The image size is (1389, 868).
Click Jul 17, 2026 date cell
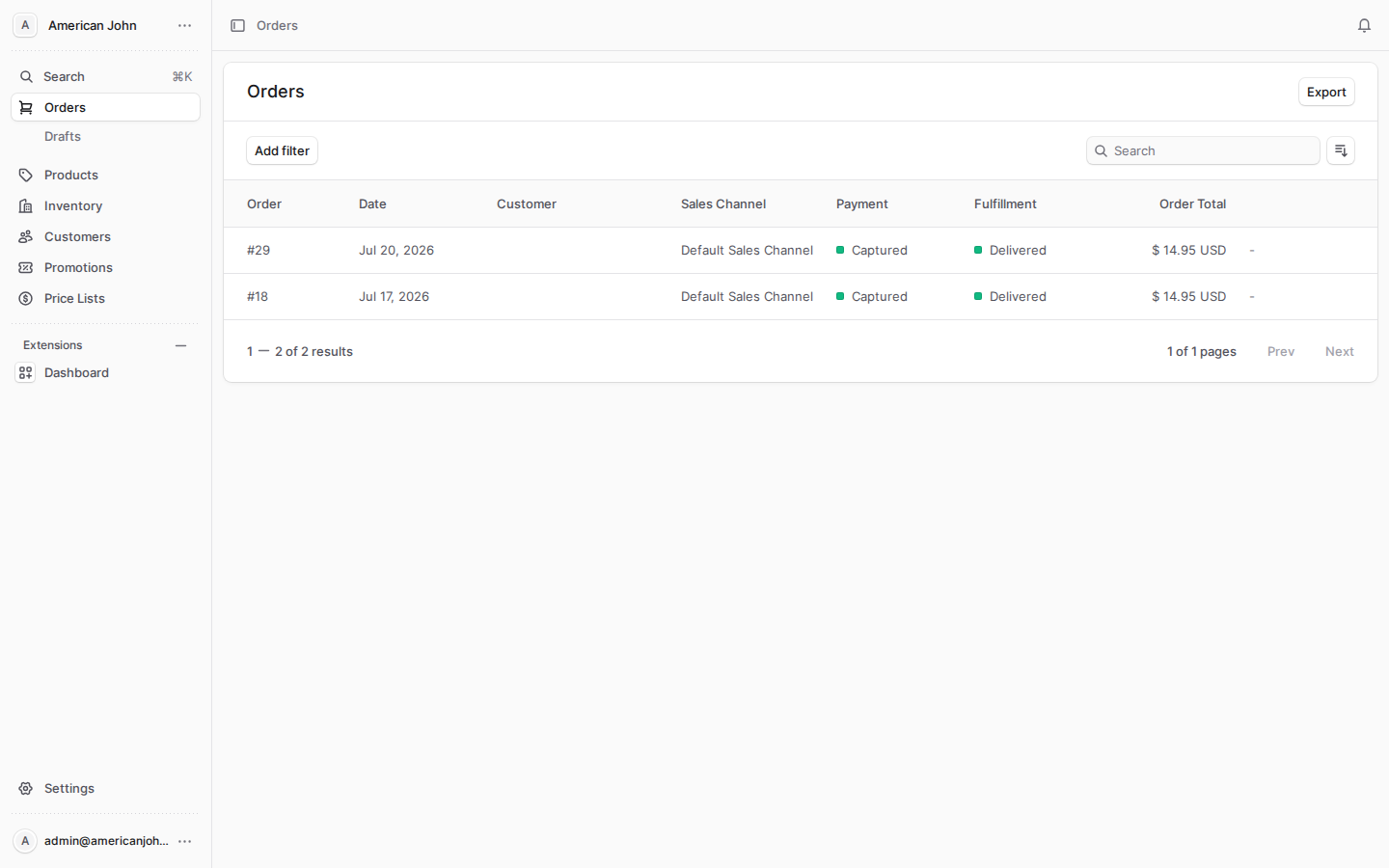coord(394,296)
